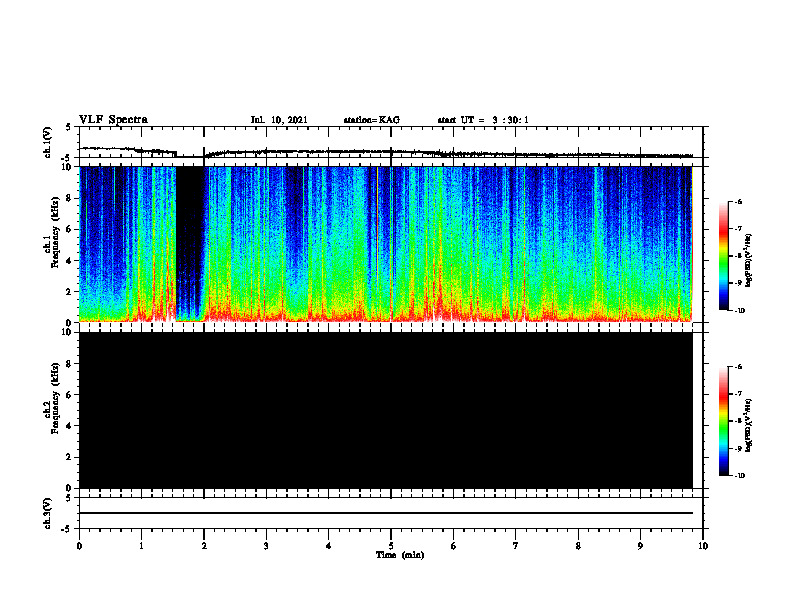
Task: Click the 'Time (min)' axis label
Action: pyautogui.click(x=400, y=555)
